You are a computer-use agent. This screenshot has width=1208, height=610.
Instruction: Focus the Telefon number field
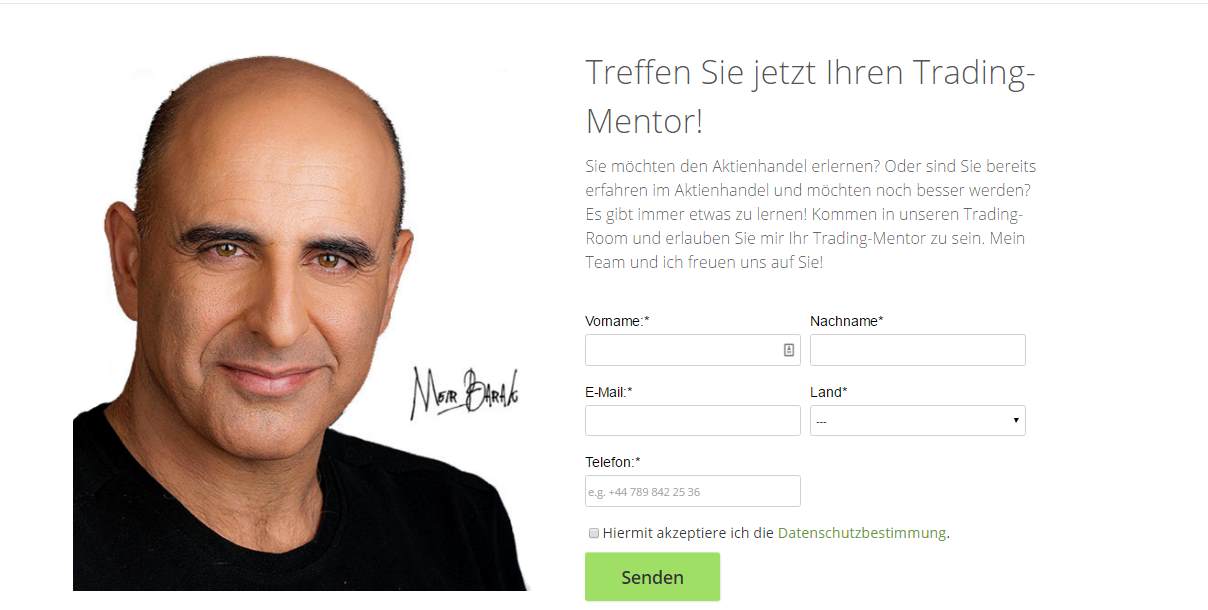[x=693, y=491]
